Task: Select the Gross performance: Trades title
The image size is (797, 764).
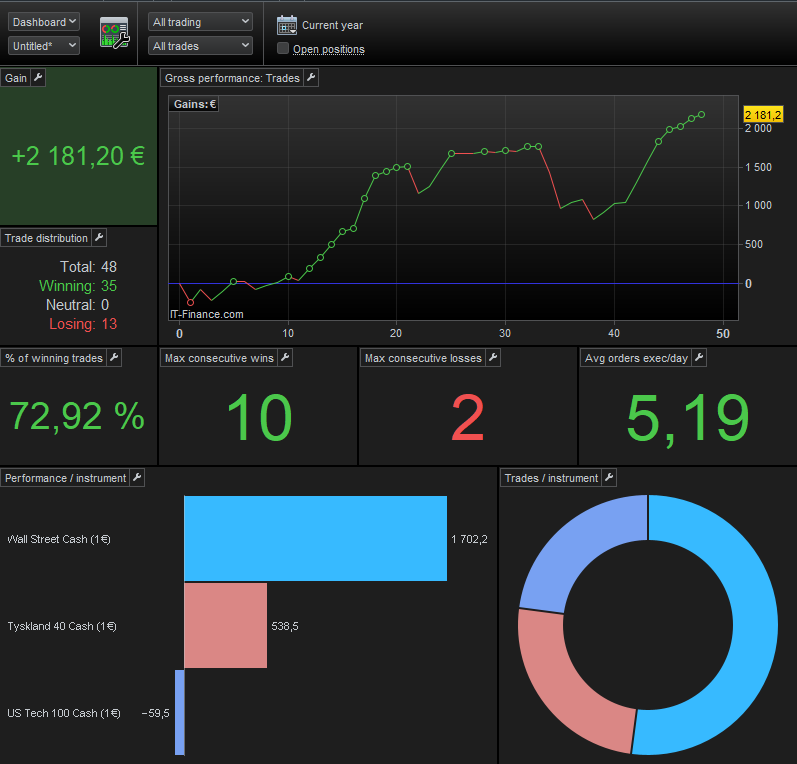Action: tap(232, 78)
